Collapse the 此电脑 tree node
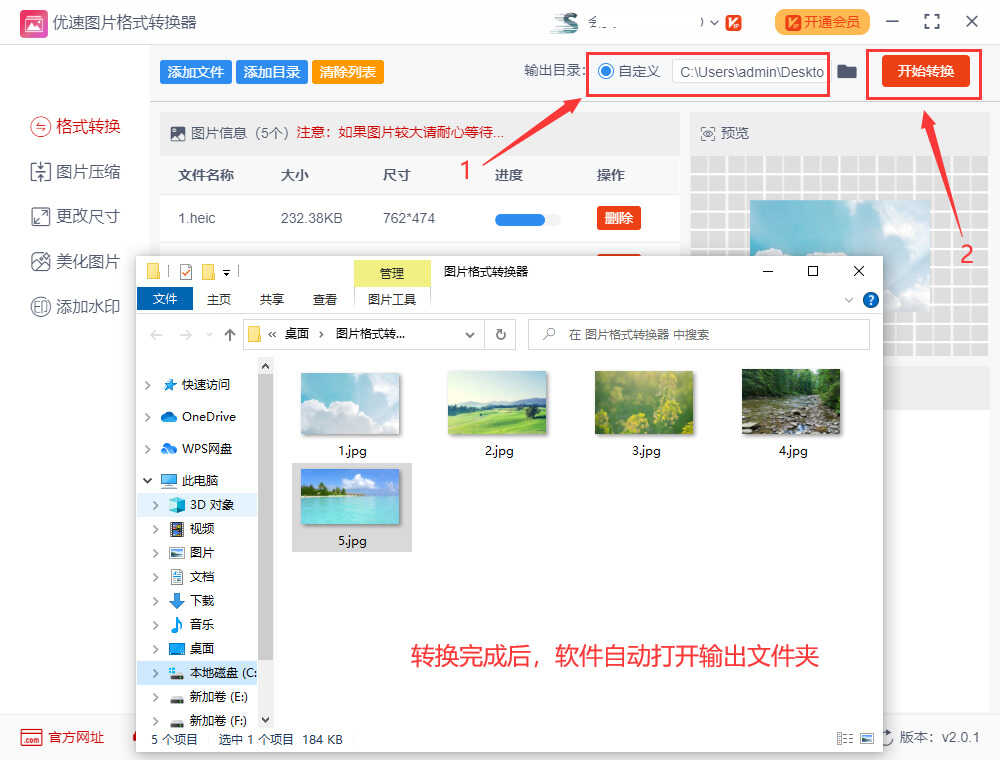Viewport: 1000px width, 760px height. click(x=148, y=481)
